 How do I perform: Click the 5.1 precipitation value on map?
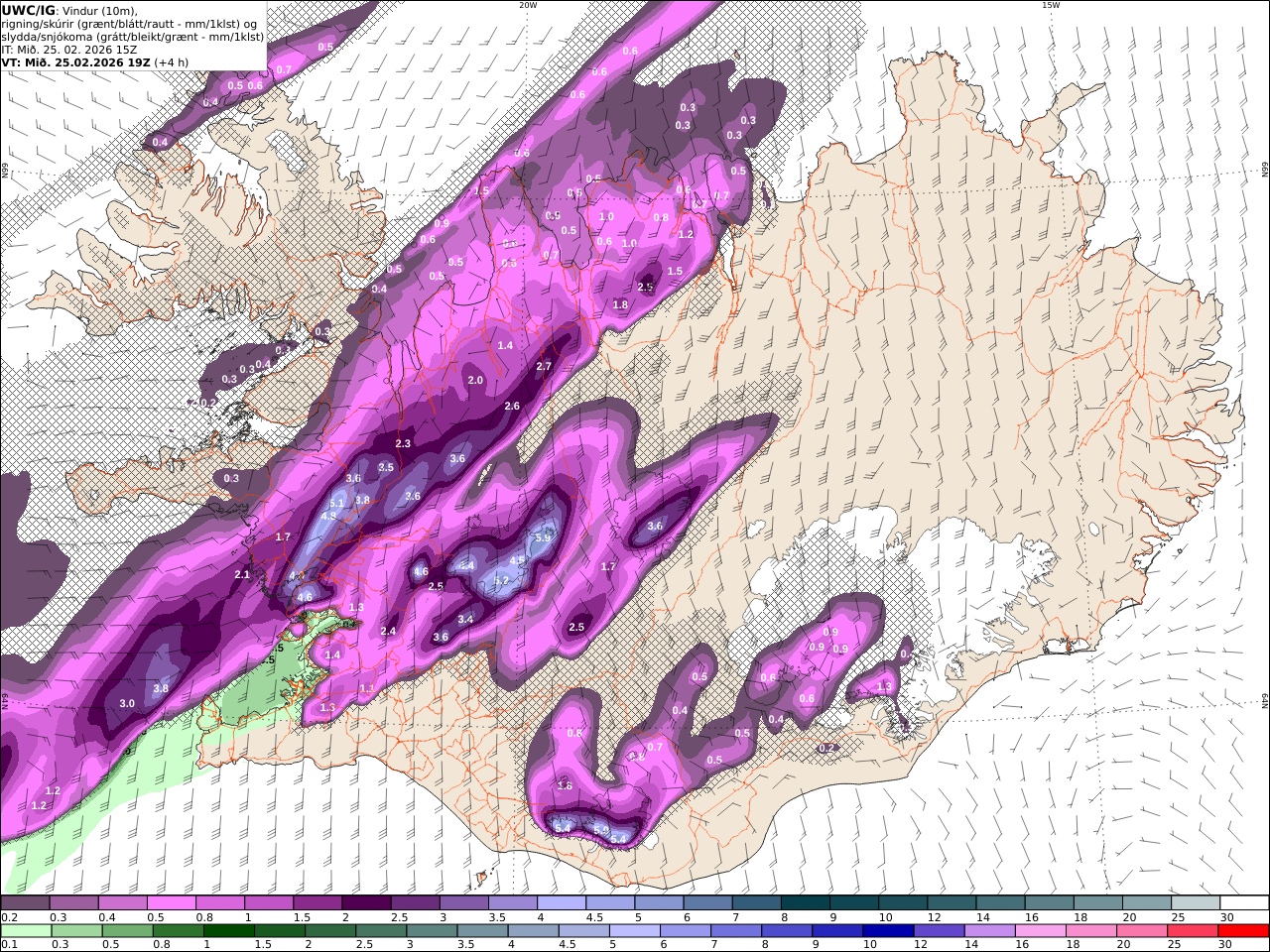pos(336,503)
